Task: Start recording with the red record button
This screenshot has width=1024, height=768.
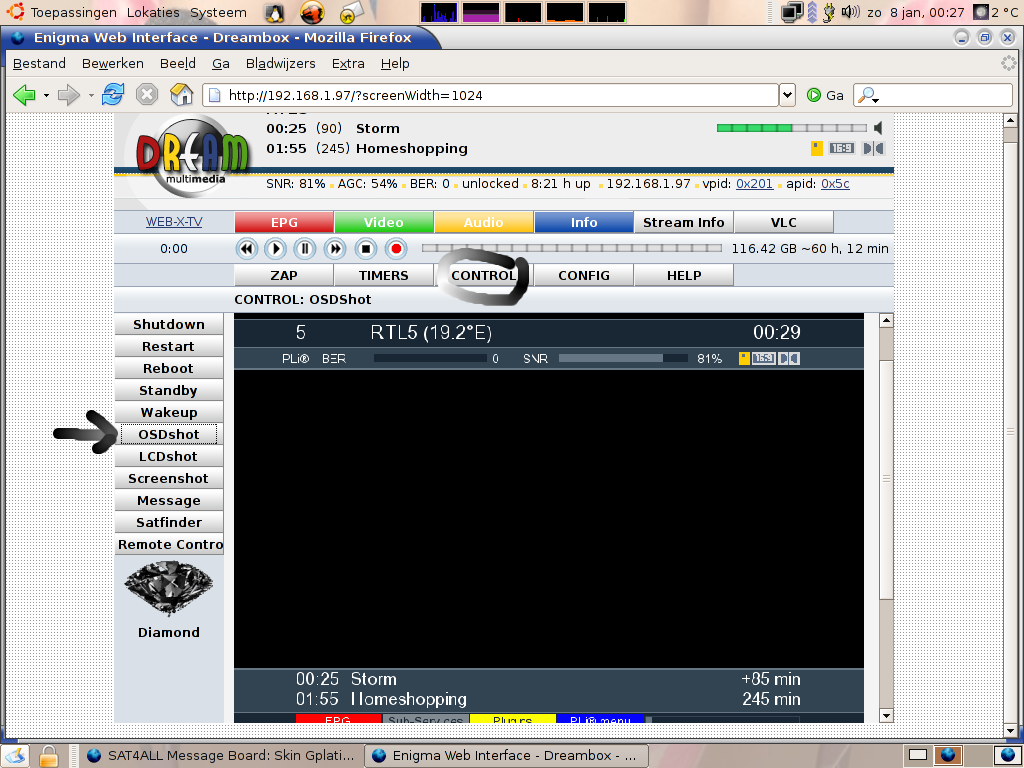Action: 396,249
